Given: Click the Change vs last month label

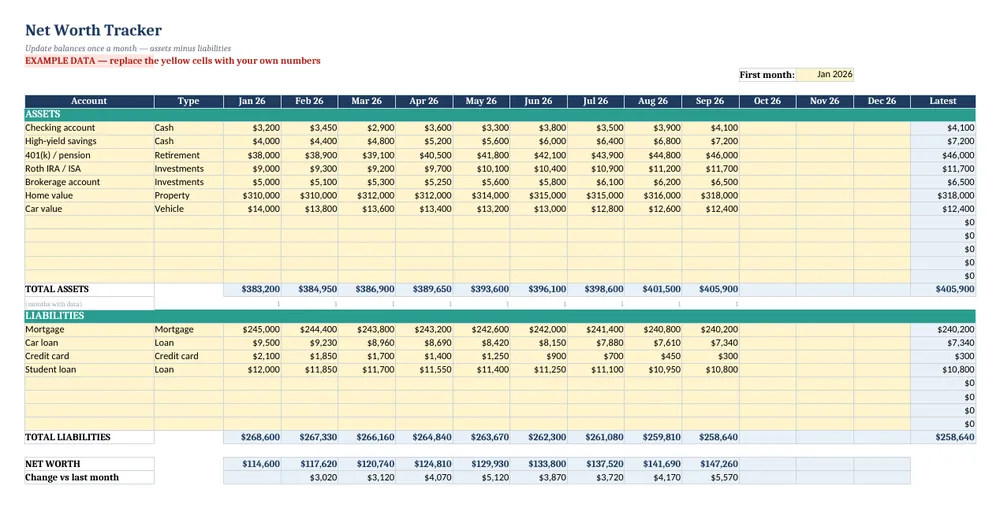Looking at the screenshot, I should coord(89,477).
